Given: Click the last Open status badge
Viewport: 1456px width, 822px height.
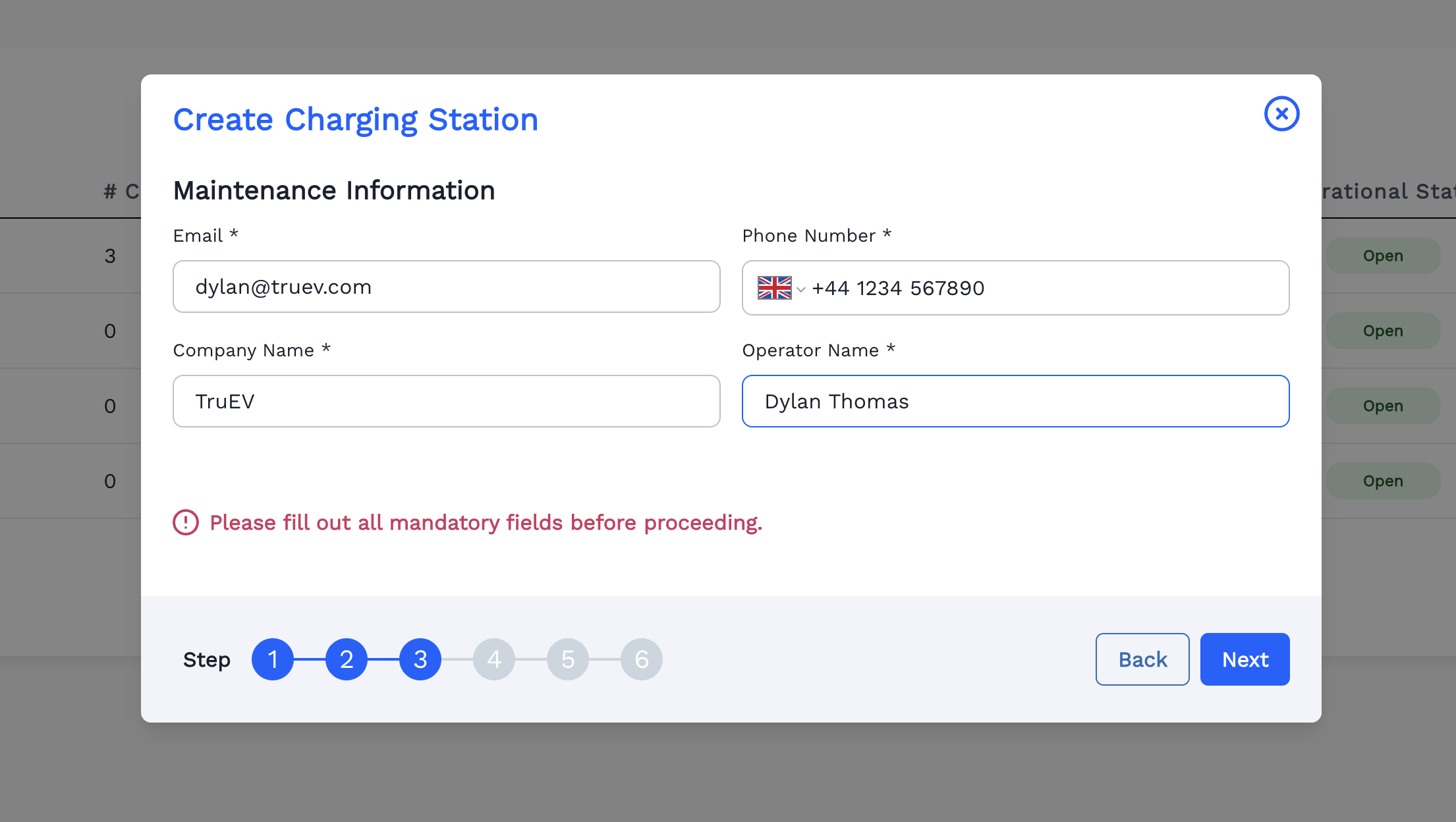Looking at the screenshot, I should pyautogui.click(x=1383, y=481).
